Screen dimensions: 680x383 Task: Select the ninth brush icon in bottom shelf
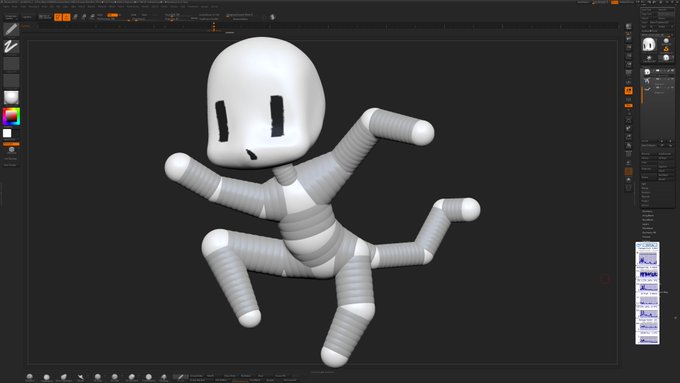[164, 377]
